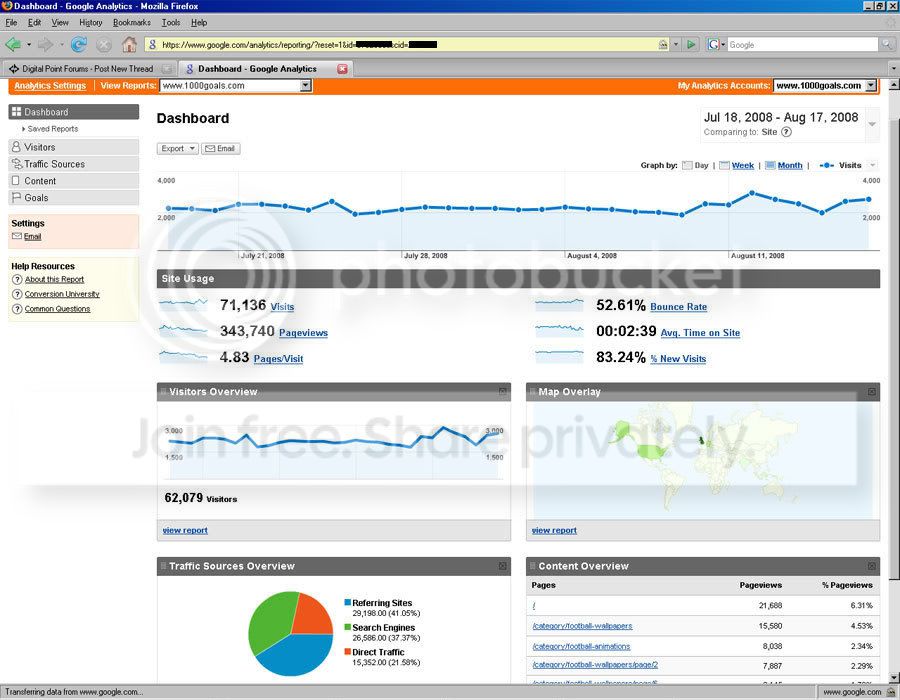Click help icon beside Conversion University
The width and height of the screenshot is (900, 700).
click(x=17, y=294)
